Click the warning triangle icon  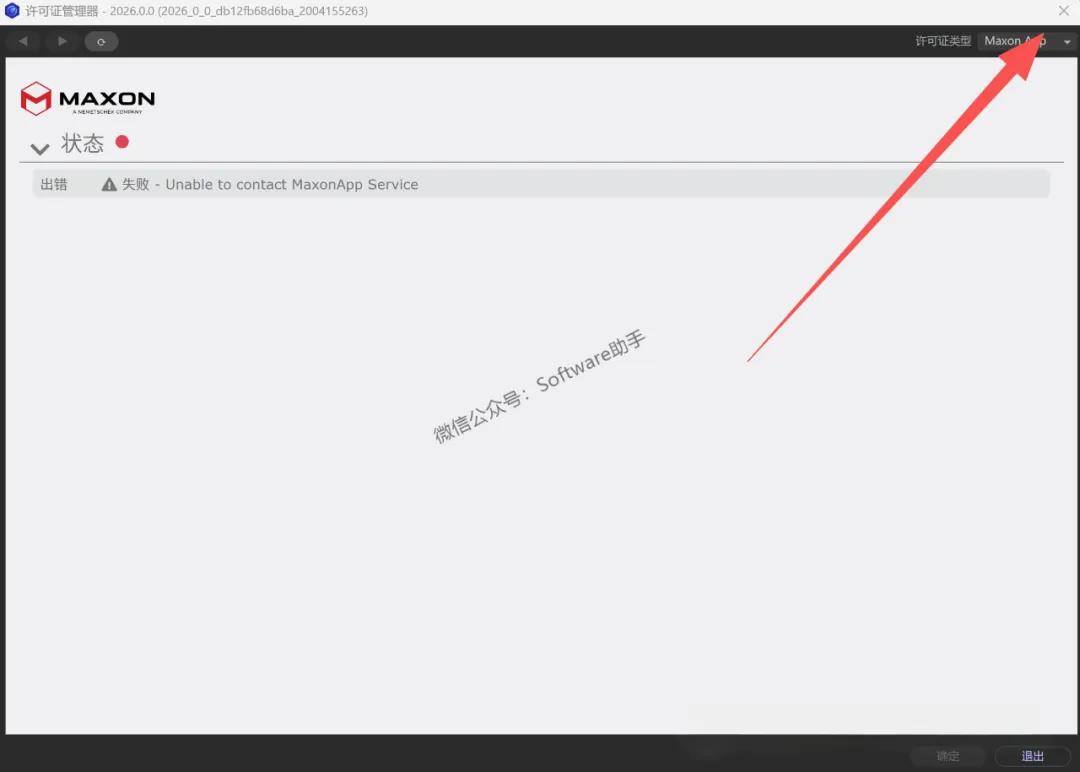click(x=109, y=185)
